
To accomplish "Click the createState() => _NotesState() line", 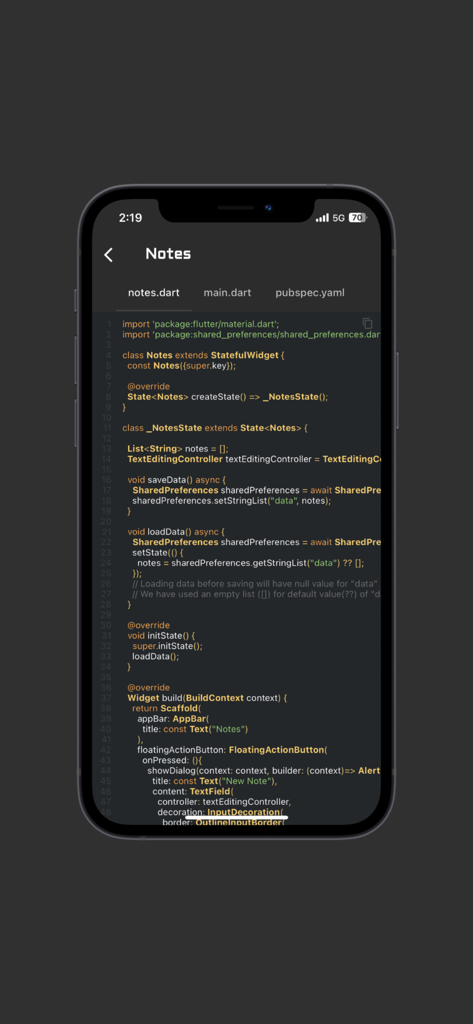I will [227, 396].
